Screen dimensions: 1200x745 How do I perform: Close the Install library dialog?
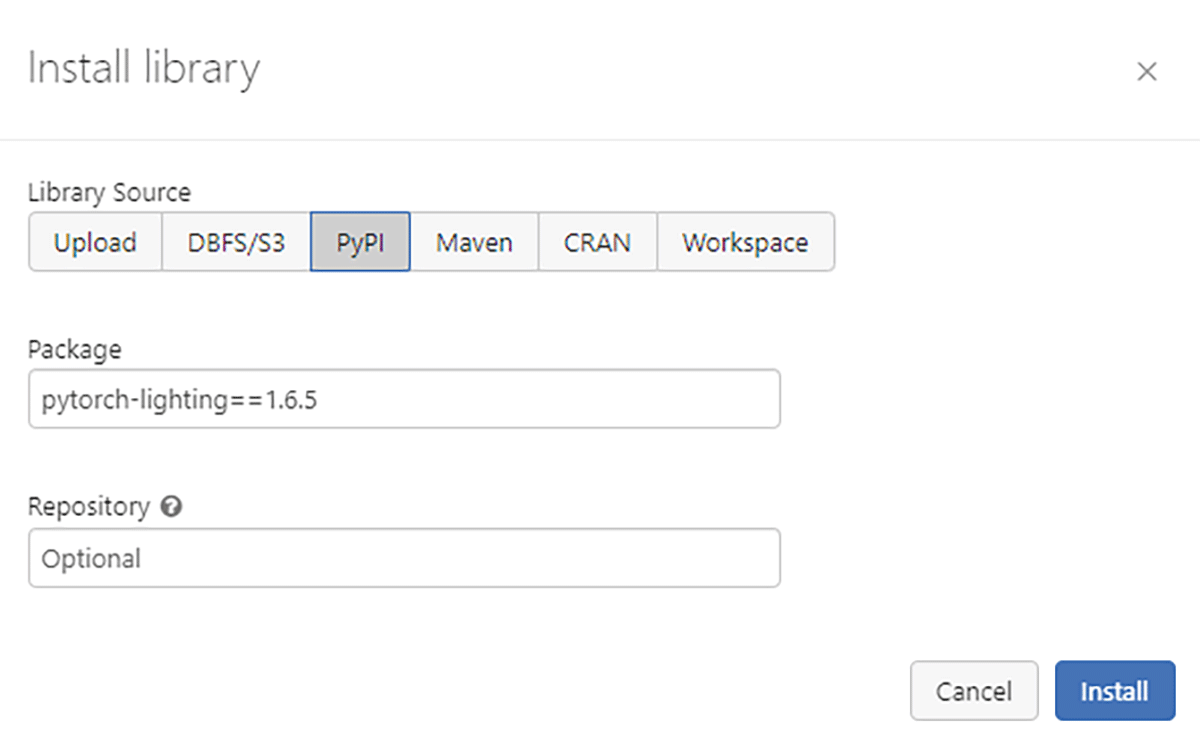1146,71
